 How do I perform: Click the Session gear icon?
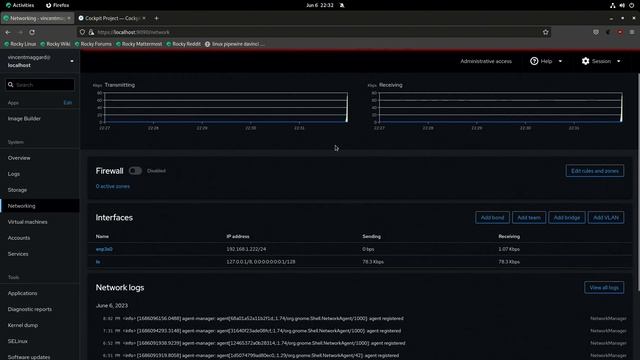[x=585, y=61]
